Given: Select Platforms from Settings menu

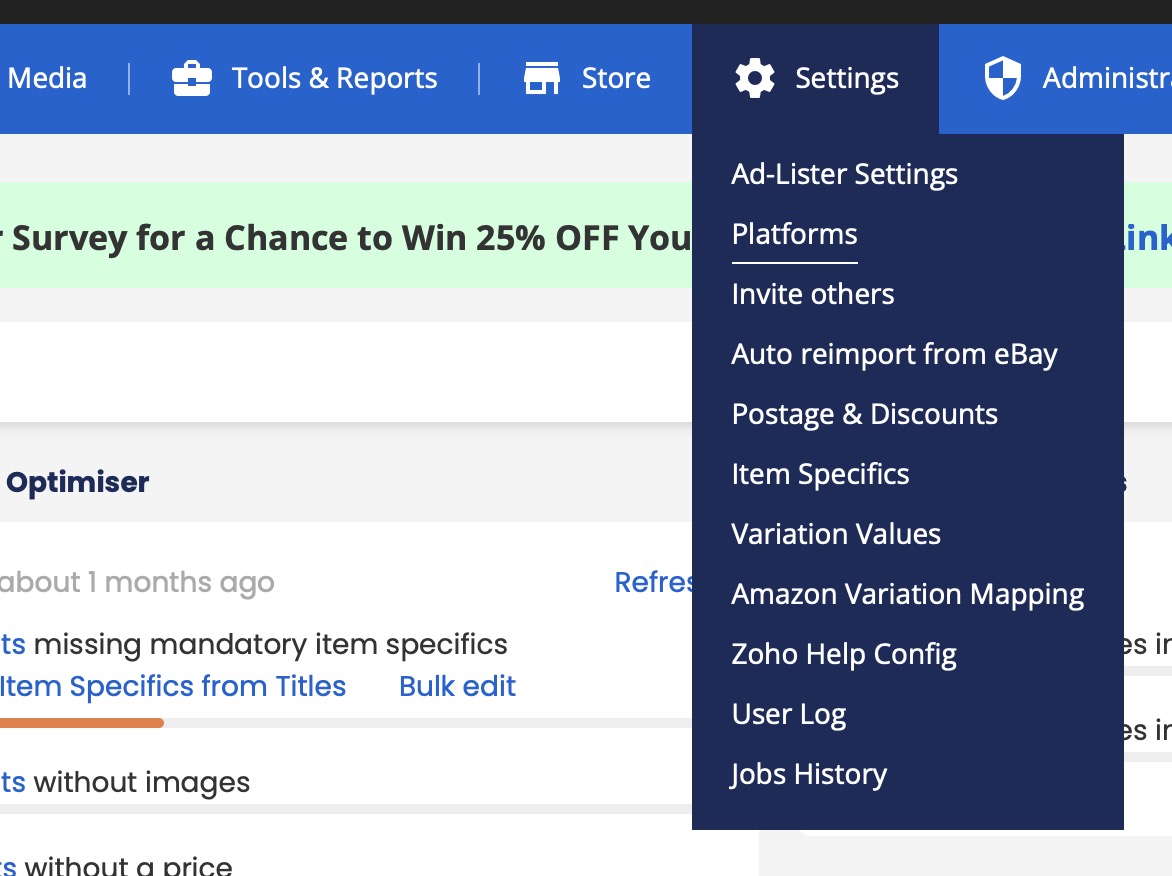Looking at the screenshot, I should [795, 234].
